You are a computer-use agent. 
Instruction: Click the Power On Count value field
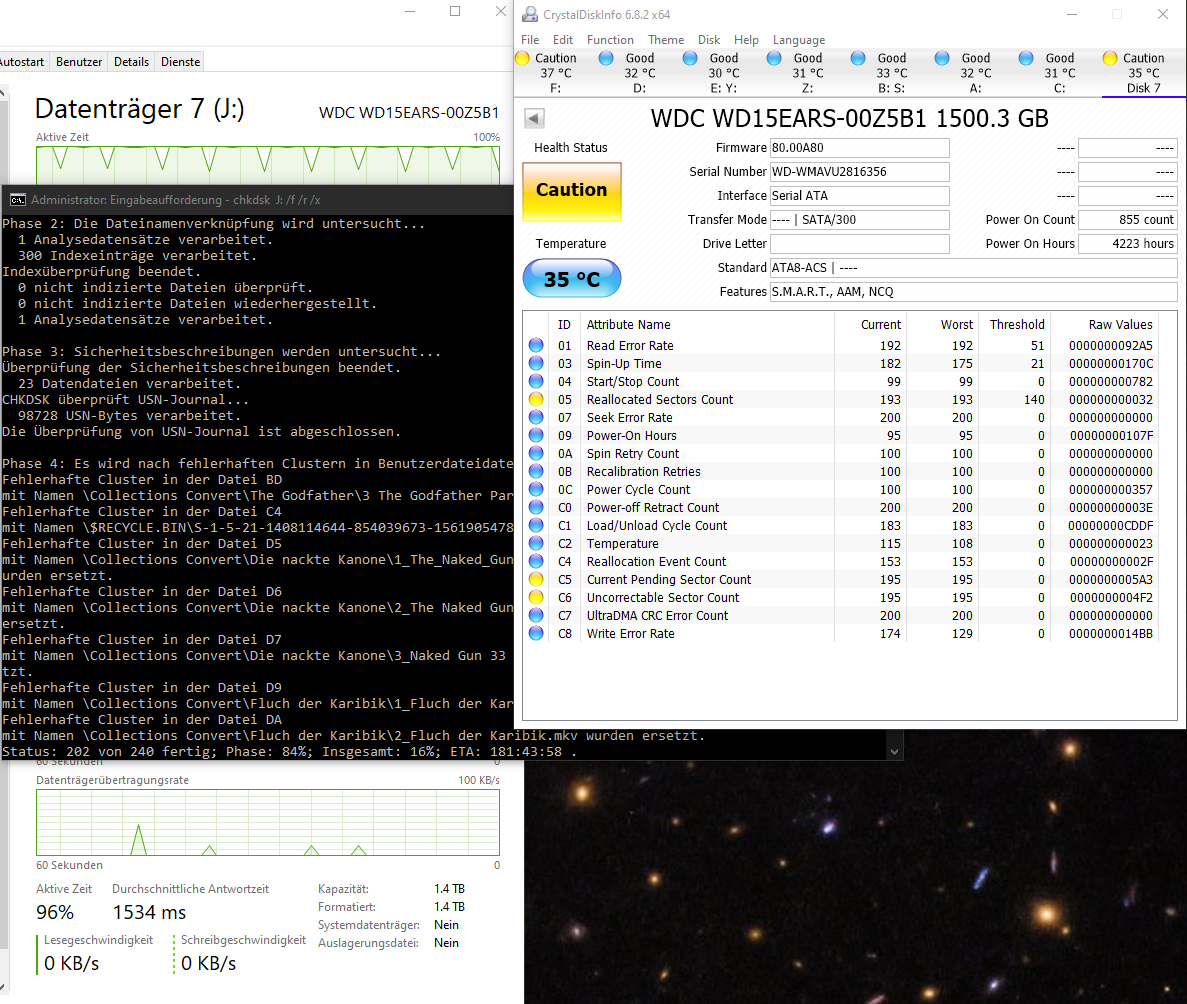1127,220
